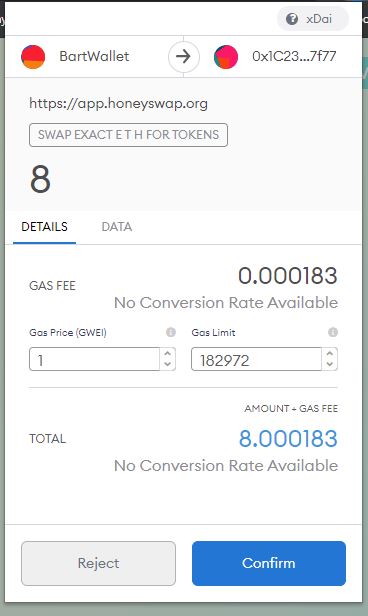The height and width of the screenshot is (616, 368).
Task: Click the arrow icon between accounts
Action: coord(183,57)
